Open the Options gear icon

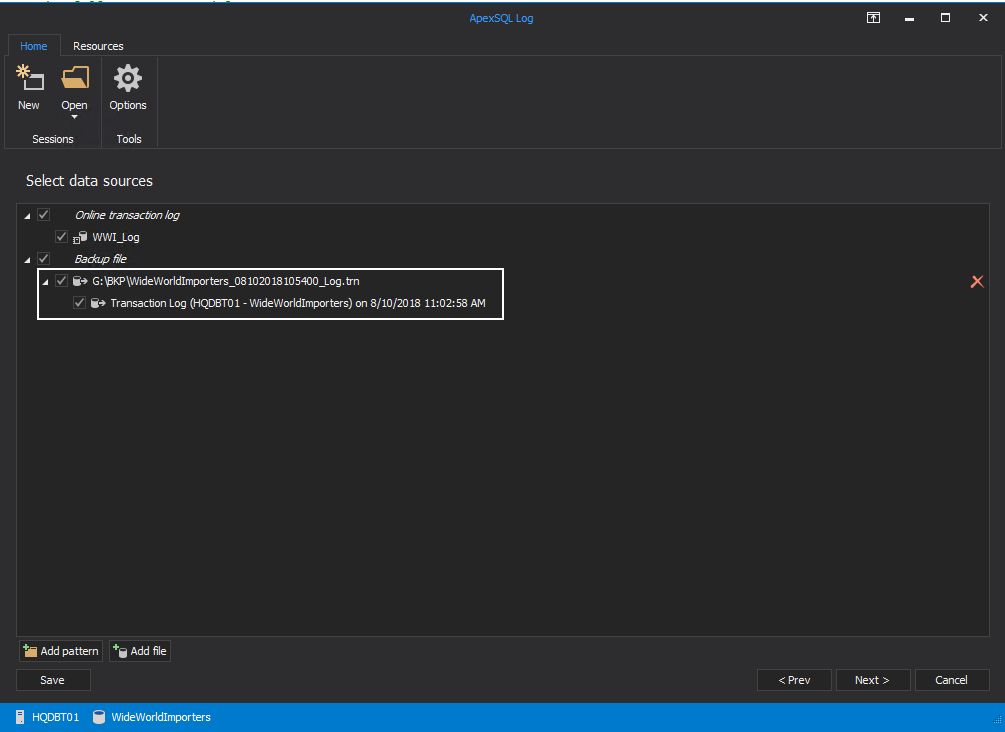(128, 78)
